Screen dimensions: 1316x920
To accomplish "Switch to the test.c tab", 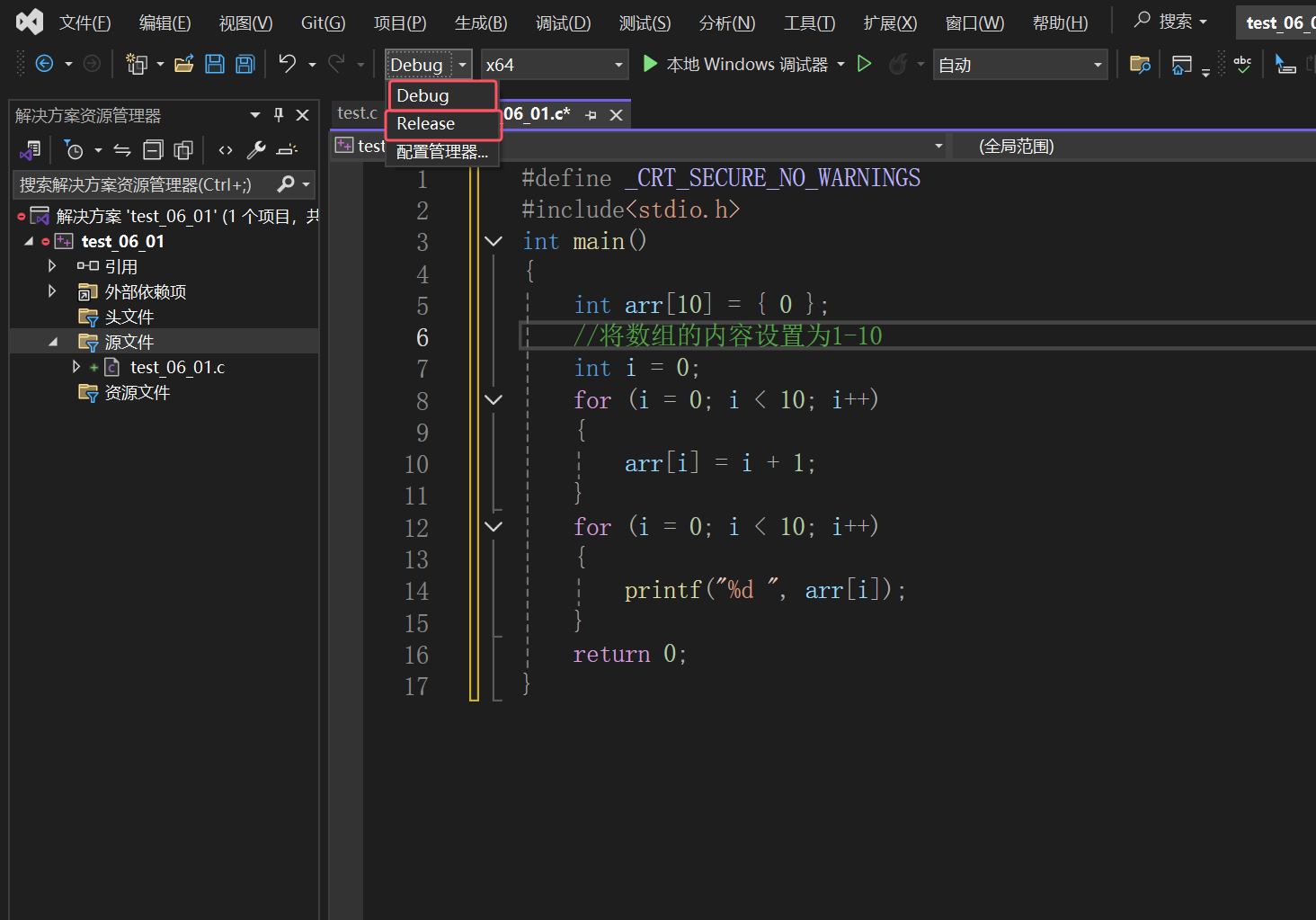I will 357,113.
